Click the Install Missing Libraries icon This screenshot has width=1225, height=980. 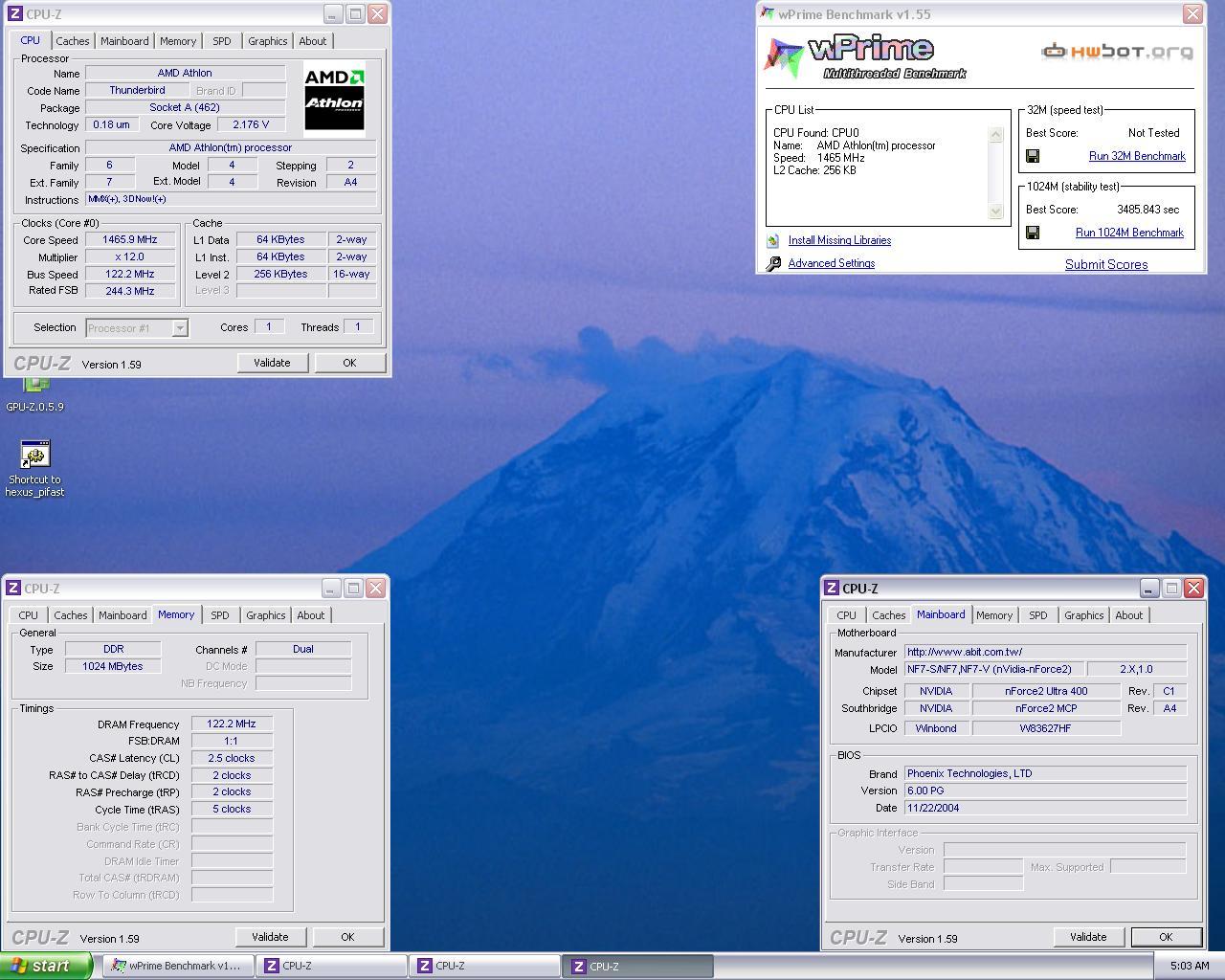click(772, 241)
